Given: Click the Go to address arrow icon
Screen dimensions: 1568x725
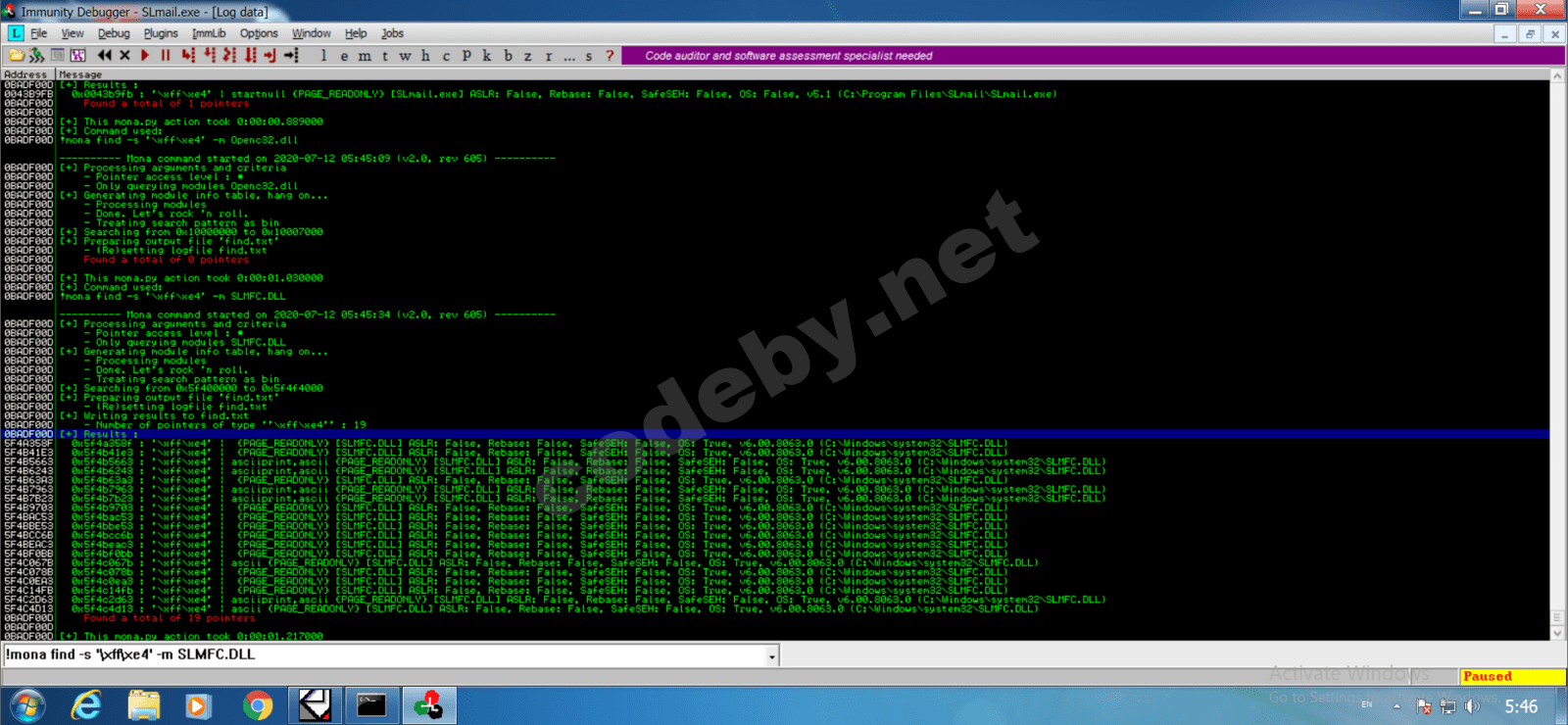Looking at the screenshot, I should (291, 56).
